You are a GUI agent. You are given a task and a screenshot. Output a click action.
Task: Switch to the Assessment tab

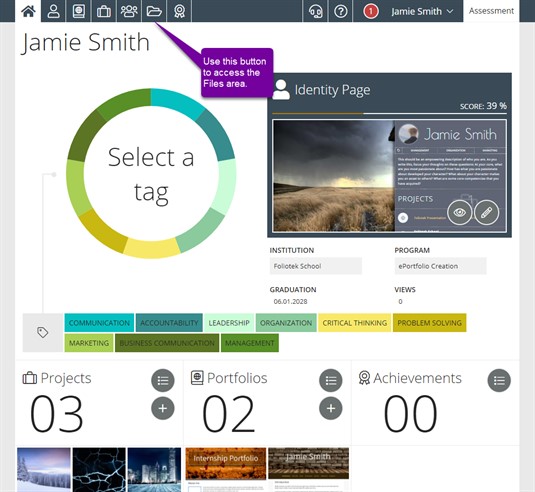[x=491, y=11]
